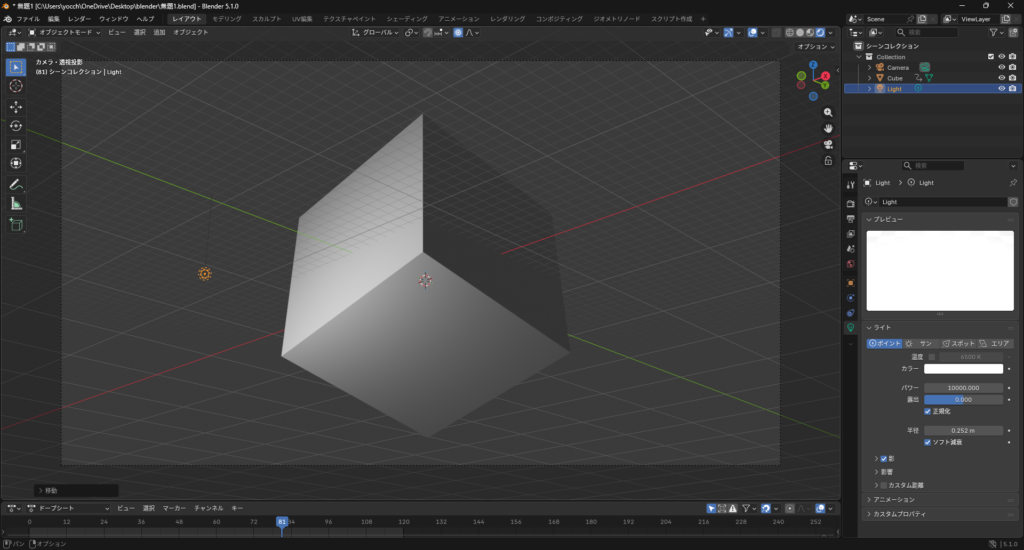Image resolution: width=1024 pixels, height=550 pixels.
Task: Toggle camera view with the camera gizmo icon
Action: click(x=828, y=144)
